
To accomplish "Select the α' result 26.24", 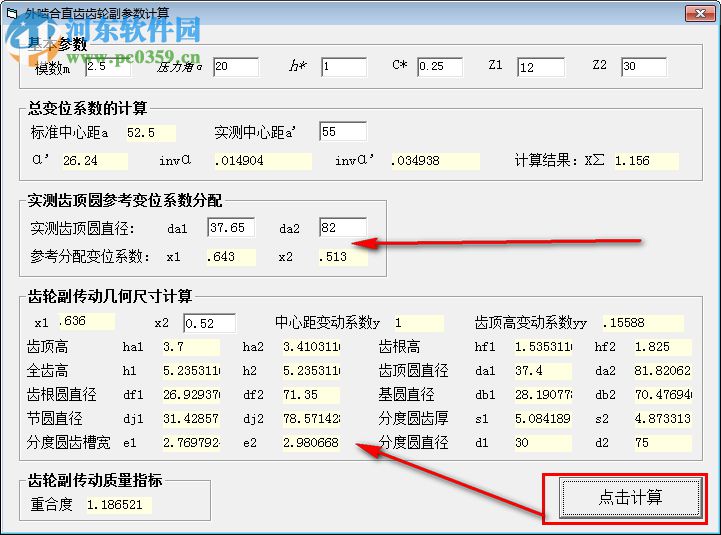I will coord(95,161).
